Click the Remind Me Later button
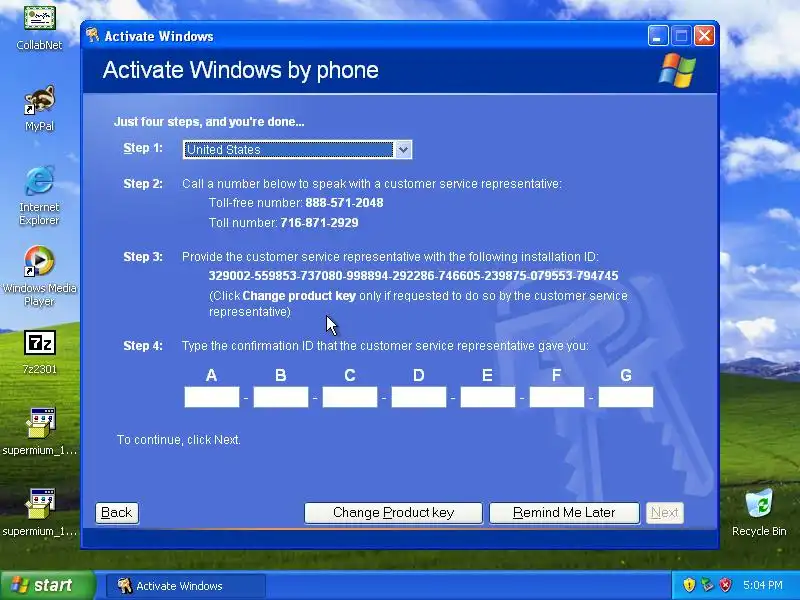The height and width of the screenshot is (600, 800). pos(564,513)
